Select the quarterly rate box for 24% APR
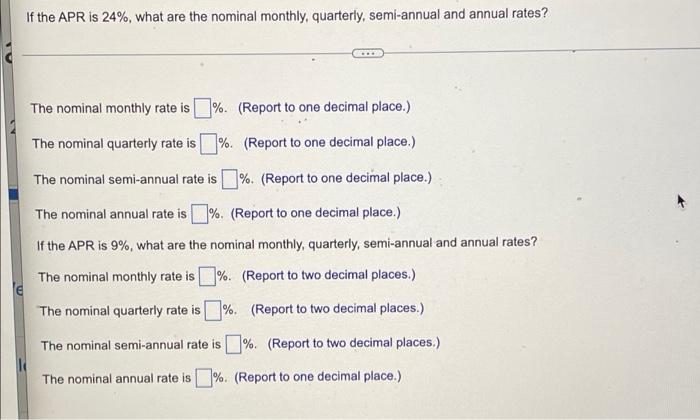The image size is (700, 420). point(208,144)
